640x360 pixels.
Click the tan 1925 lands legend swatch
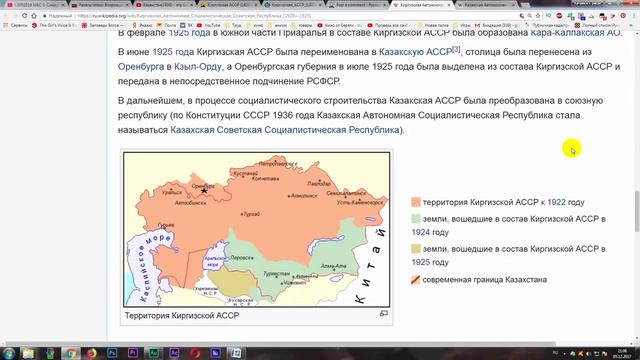point(416,249)
